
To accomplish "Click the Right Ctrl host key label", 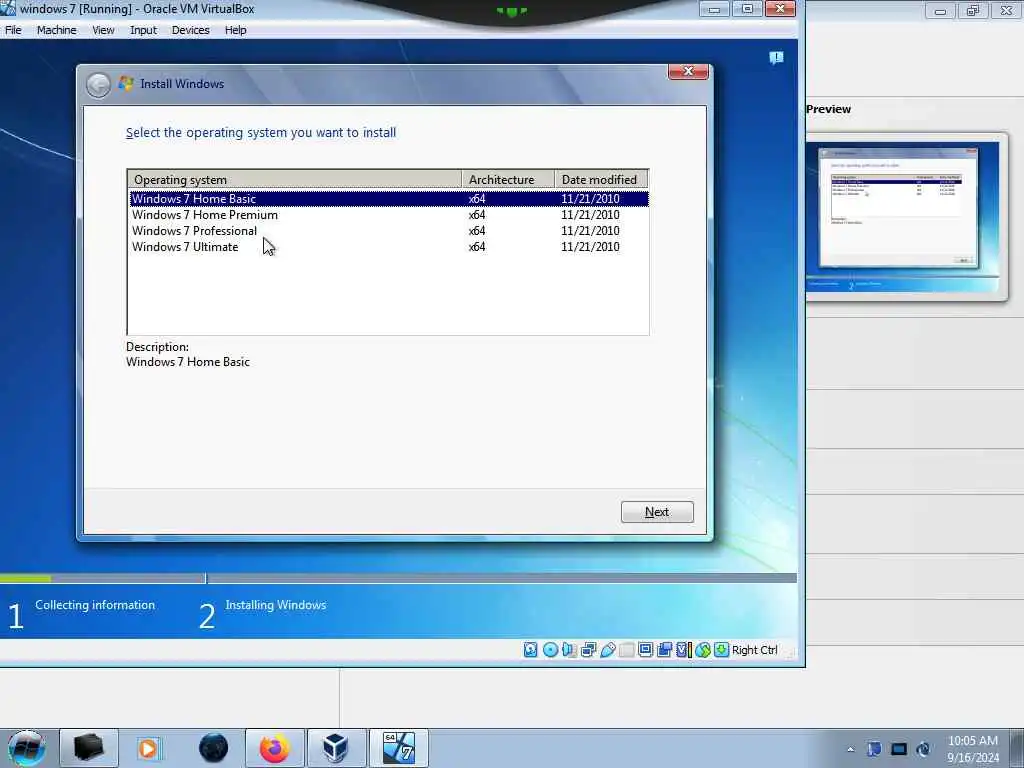I will (x=754, y=650).
